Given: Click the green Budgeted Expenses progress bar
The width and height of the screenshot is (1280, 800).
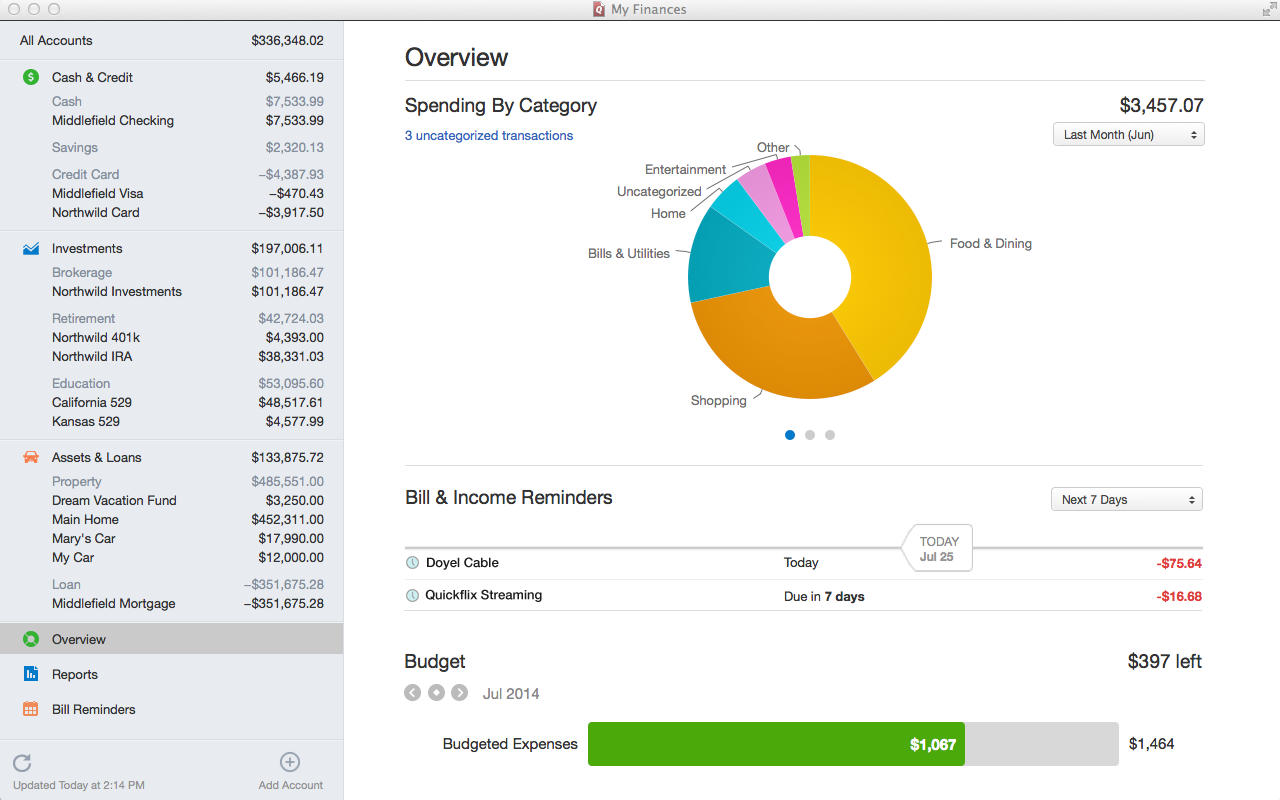Looking at the screenshot, I should [775, 744].
